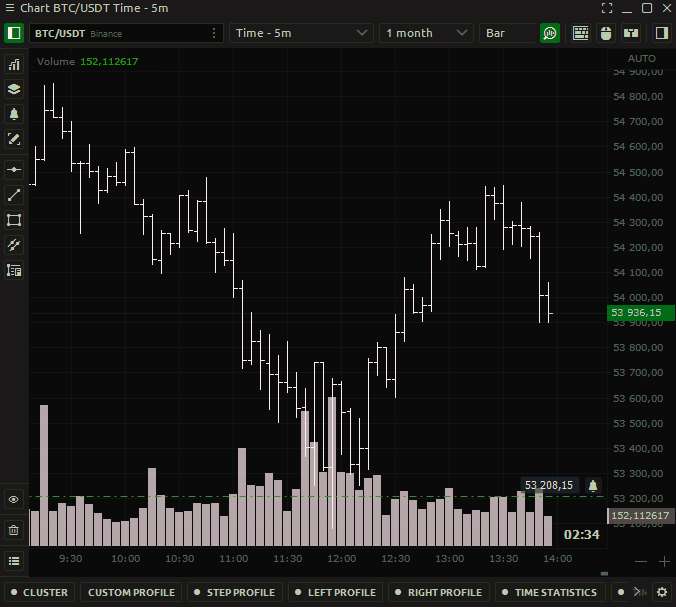Click the AUTO price scale button

pyautogui.click(x=641, y=58)
